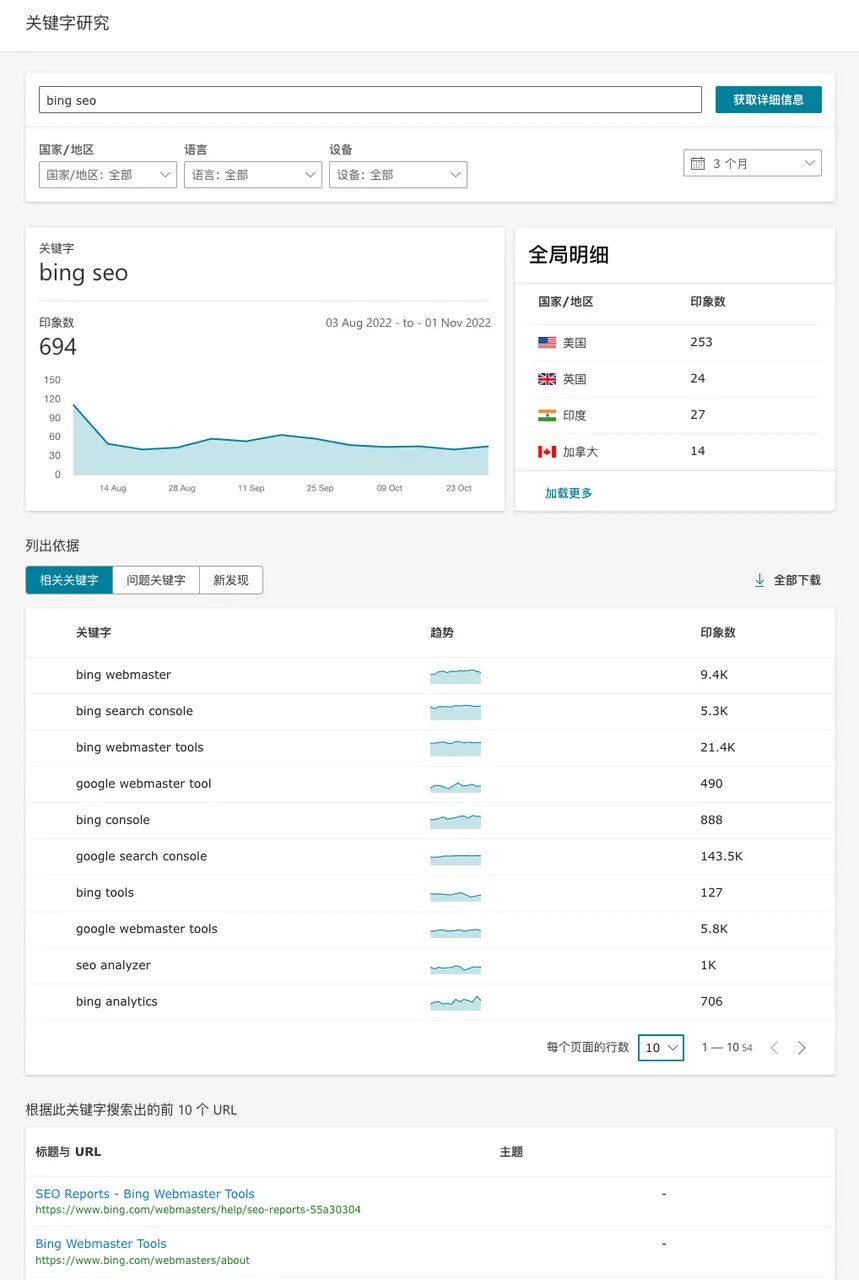The width and height of the screenshot is (859, 1280).
Task: Click the 获取详细信息 button
Action: (768, 100)
